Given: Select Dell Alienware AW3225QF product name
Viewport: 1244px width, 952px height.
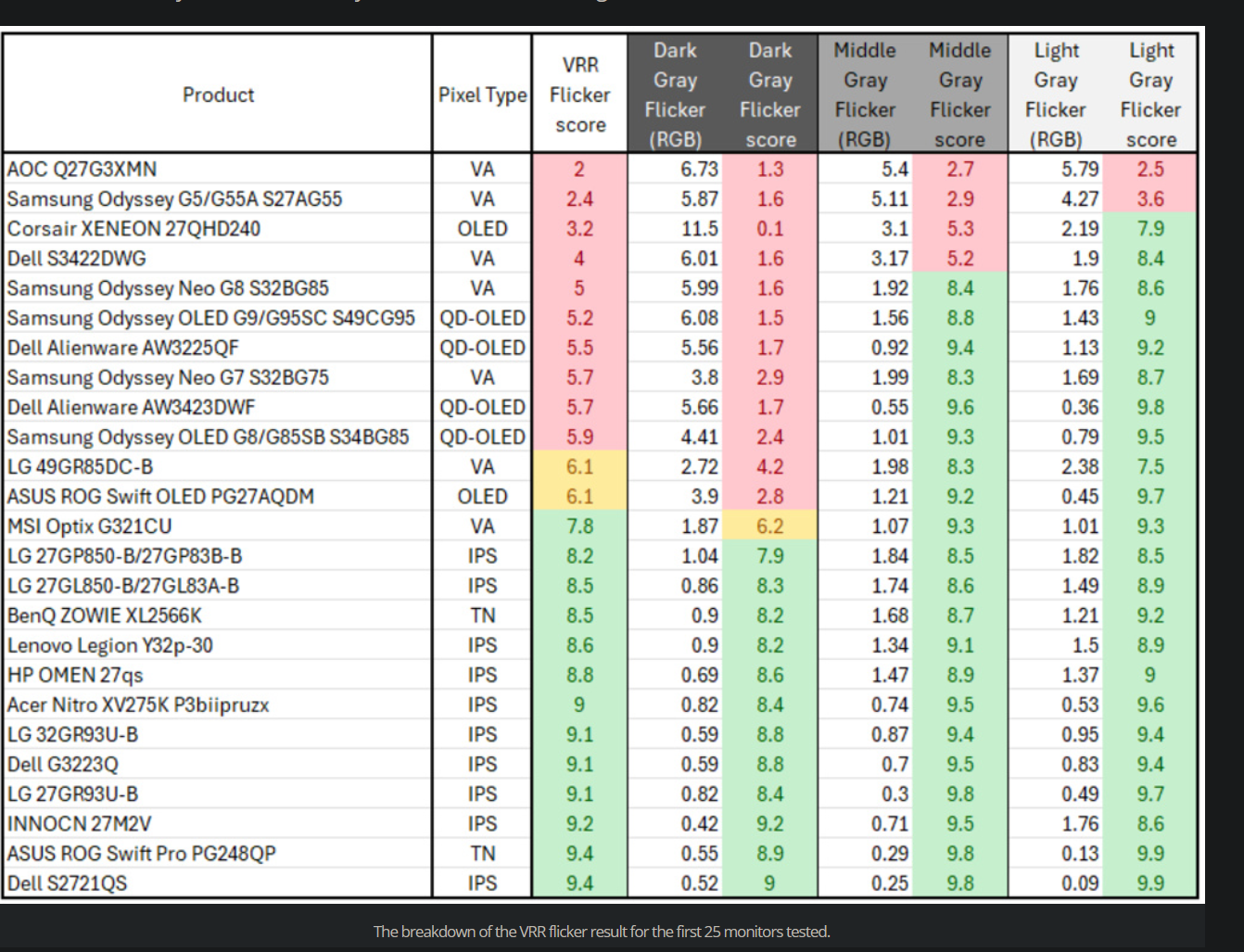Looking at the screenshot, I should (x=122, y=348).
